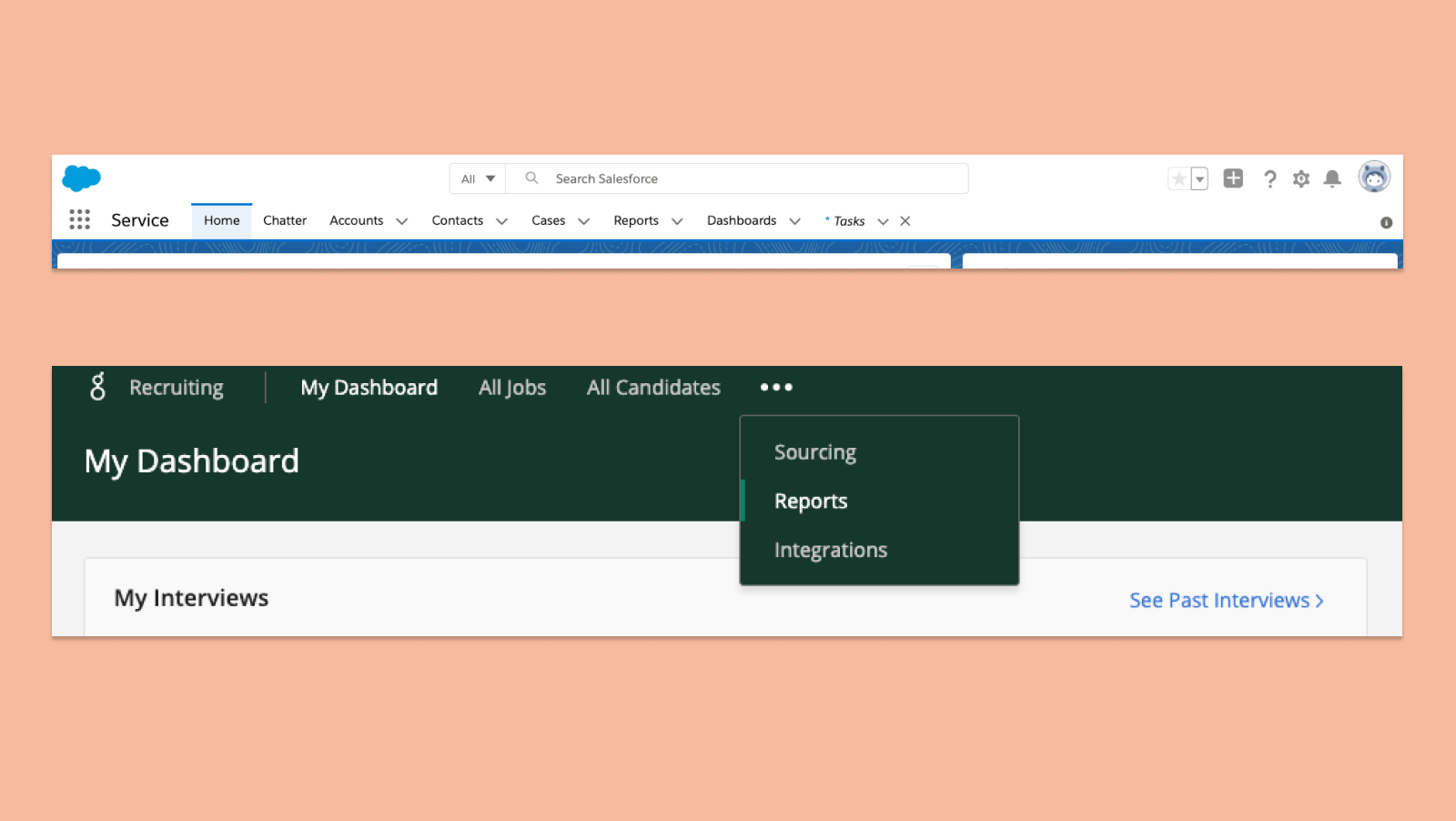Open the Reports tab dropdown arrow
Viewport: 1456px width, 821px height.
click(x=677, y=221)
